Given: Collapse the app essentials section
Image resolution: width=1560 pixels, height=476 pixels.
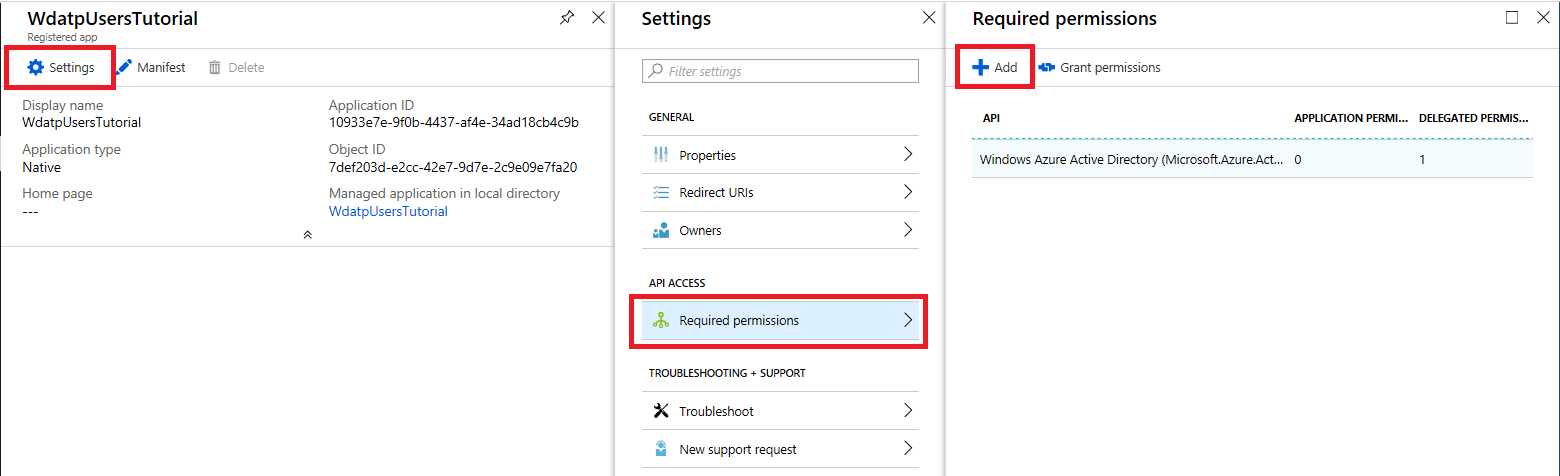Looking at the screenshot, I should click(307, 234).
